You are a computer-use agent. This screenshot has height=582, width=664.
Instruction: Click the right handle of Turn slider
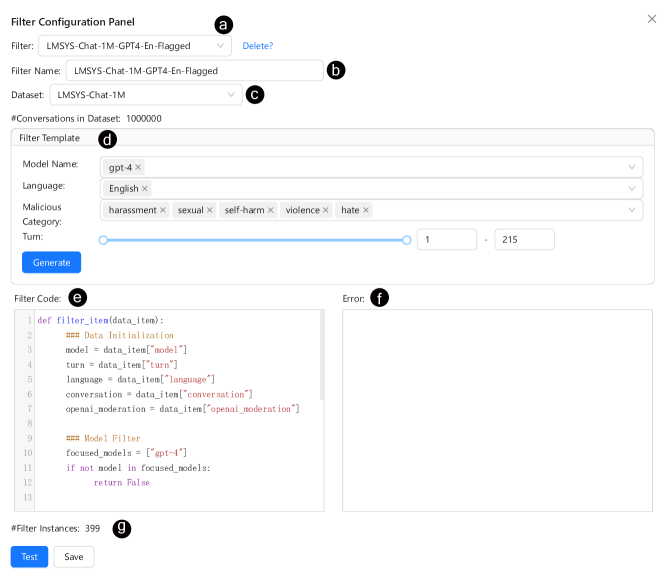point(406,240)
